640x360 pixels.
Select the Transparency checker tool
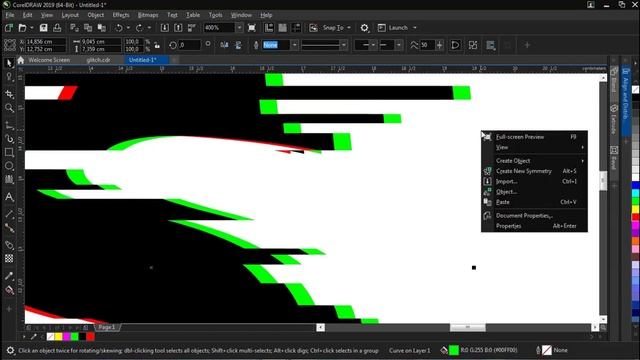point(9,259)
